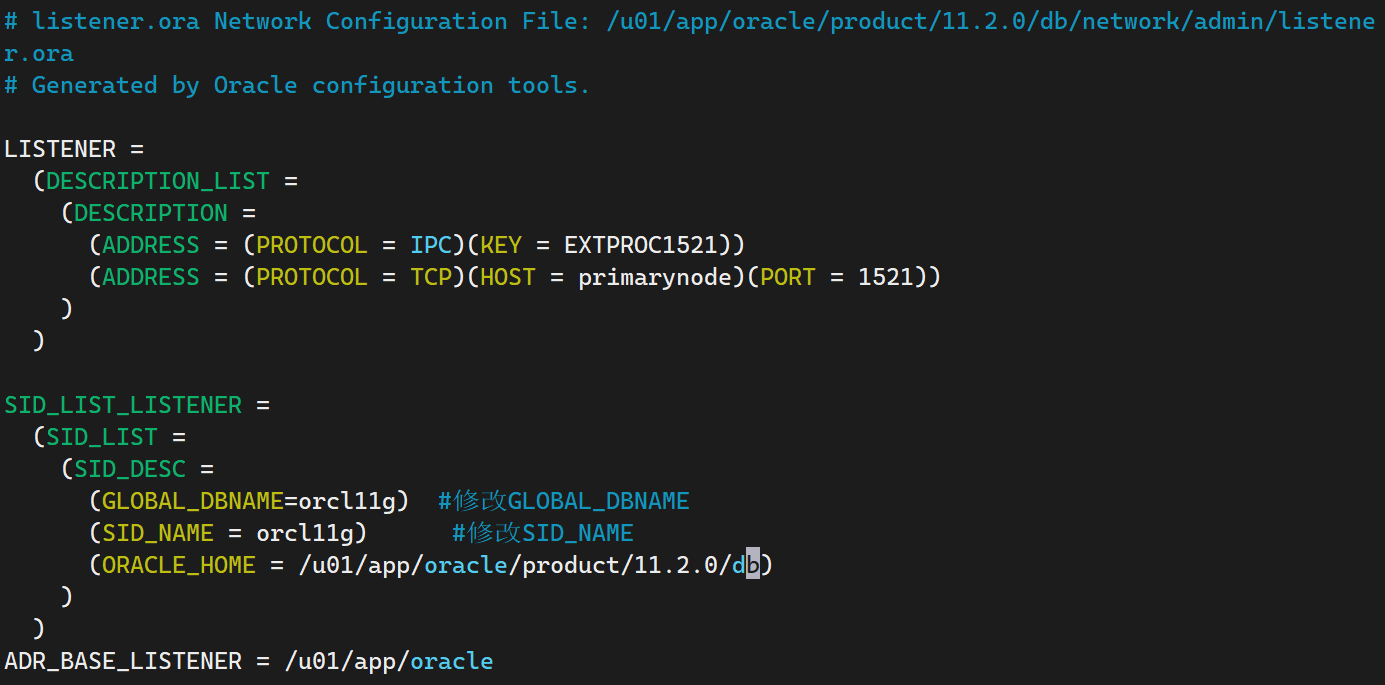Click the IPC protocol value
This screenshot has width=1385, height=685.
pyautogui.click(x=431, y=245)
